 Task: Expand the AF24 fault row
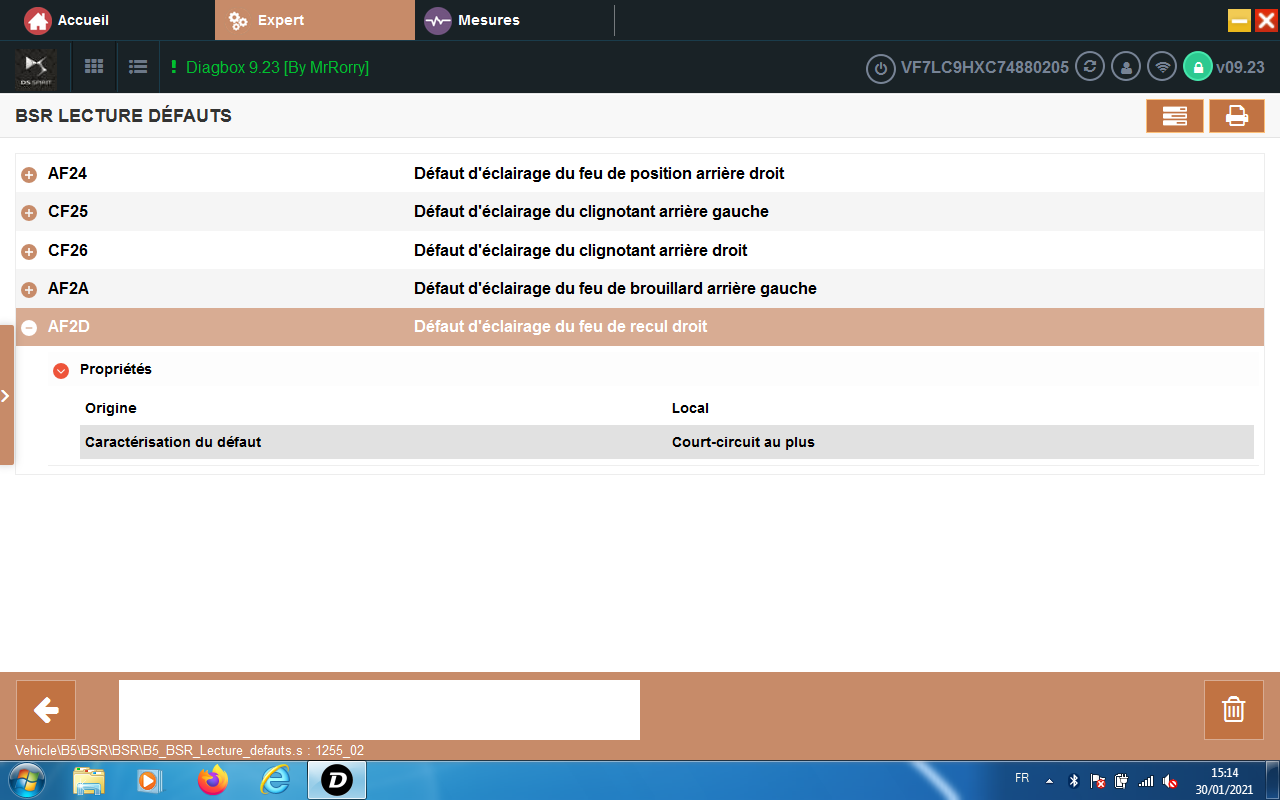point(29,175)
